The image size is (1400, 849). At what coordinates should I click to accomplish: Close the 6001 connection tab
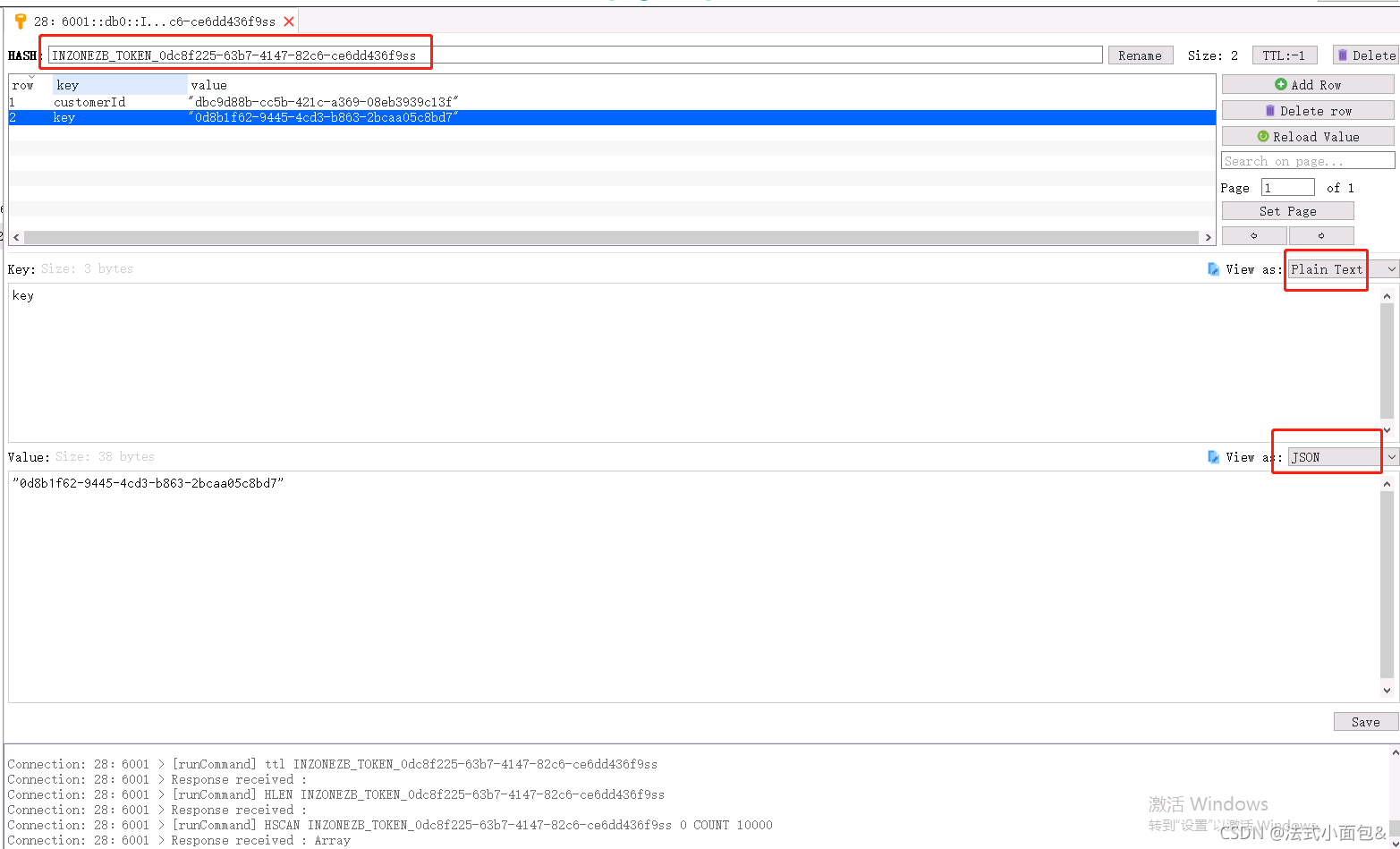pos(287,19)
